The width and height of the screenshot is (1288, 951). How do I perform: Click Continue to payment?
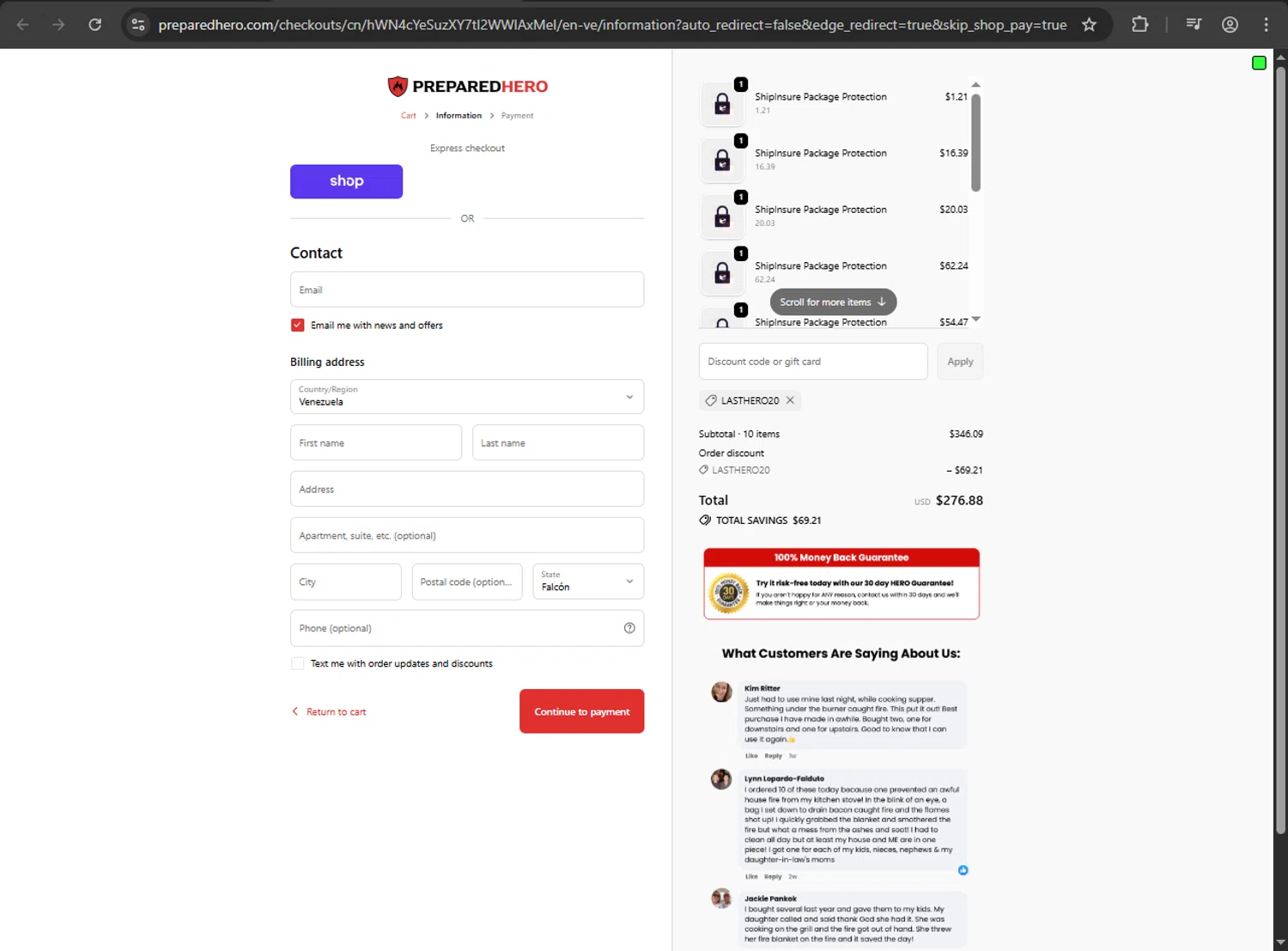coord(581,711)
